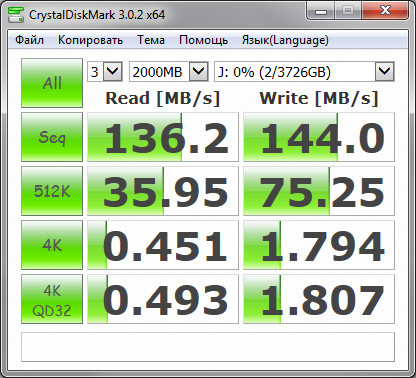The width and height of the screenshot is (416, 378).
Task: Start the 4K QD32 test
Action: click(52, 299)
